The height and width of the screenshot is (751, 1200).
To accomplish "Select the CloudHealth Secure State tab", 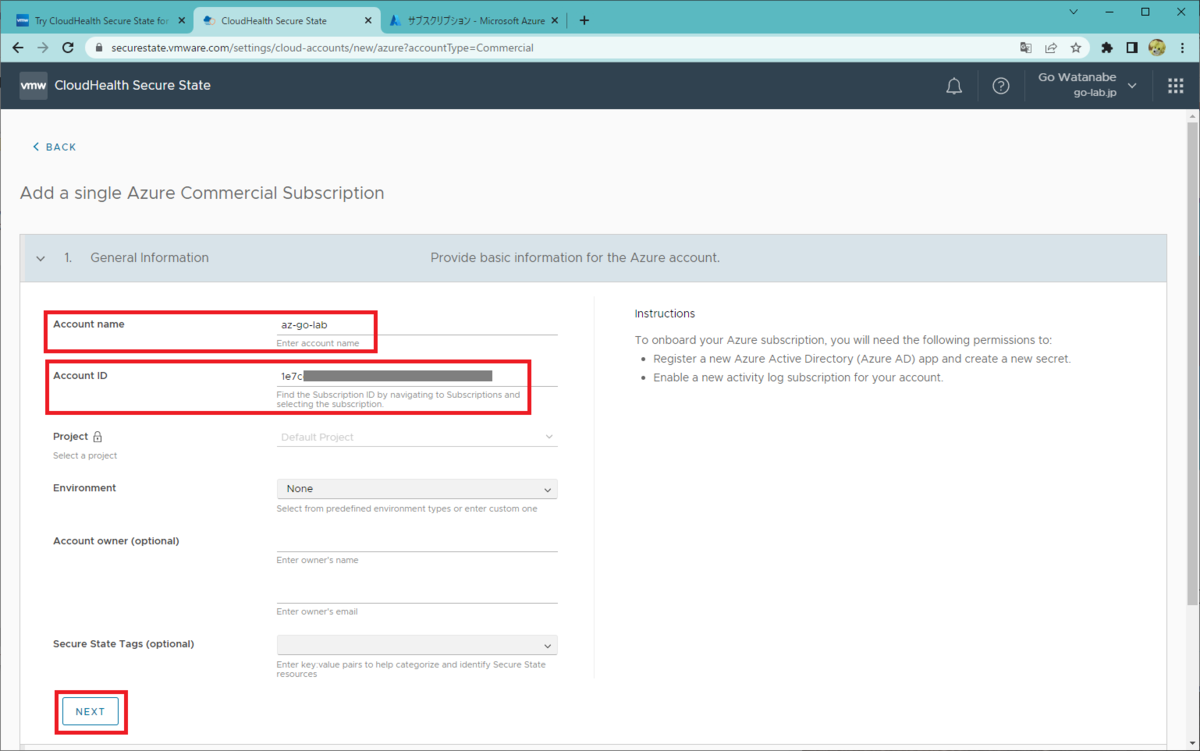I will coord(285,20).
